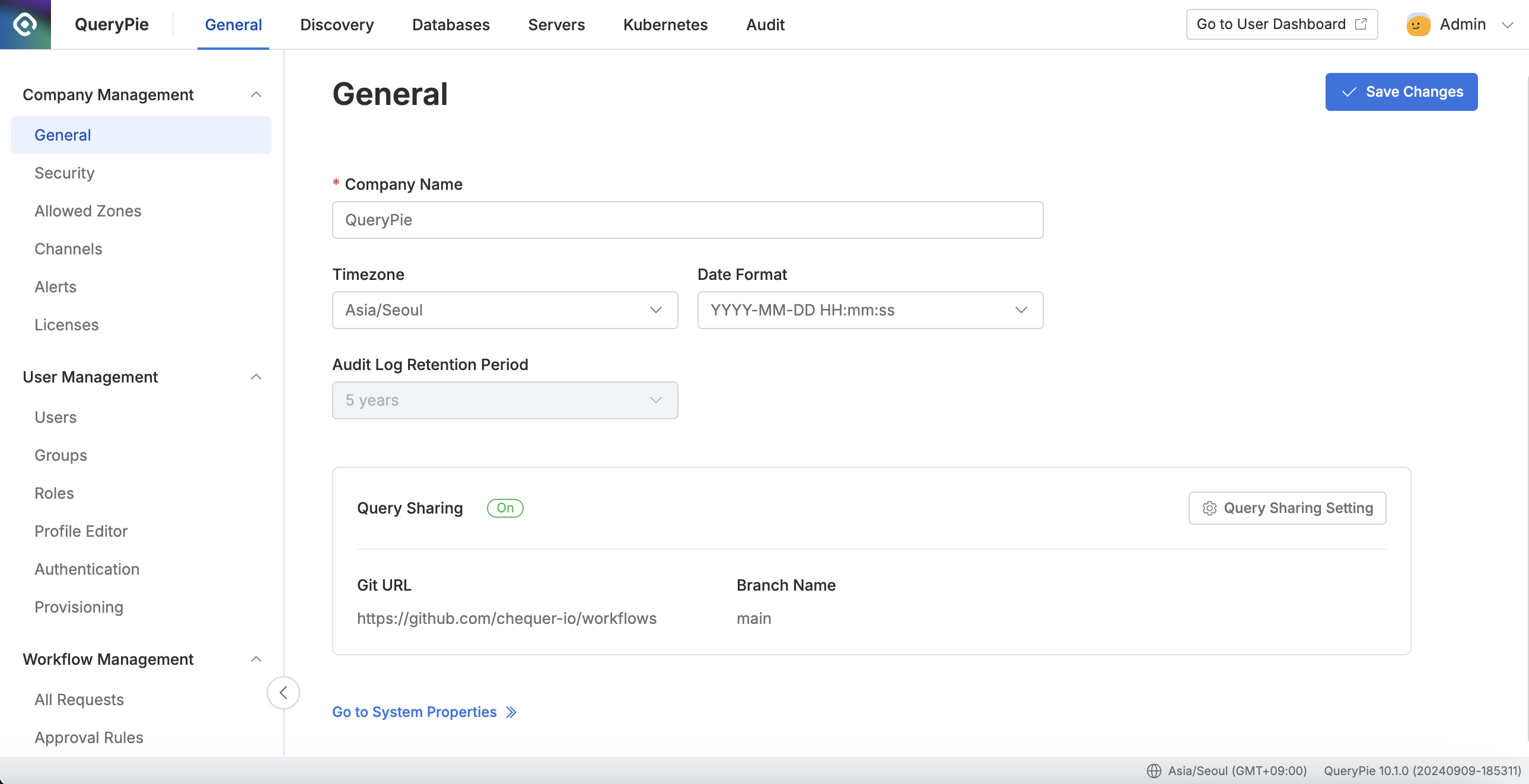
Task: Switch to the Kubernetes top tab
Action: click(665, 24)
